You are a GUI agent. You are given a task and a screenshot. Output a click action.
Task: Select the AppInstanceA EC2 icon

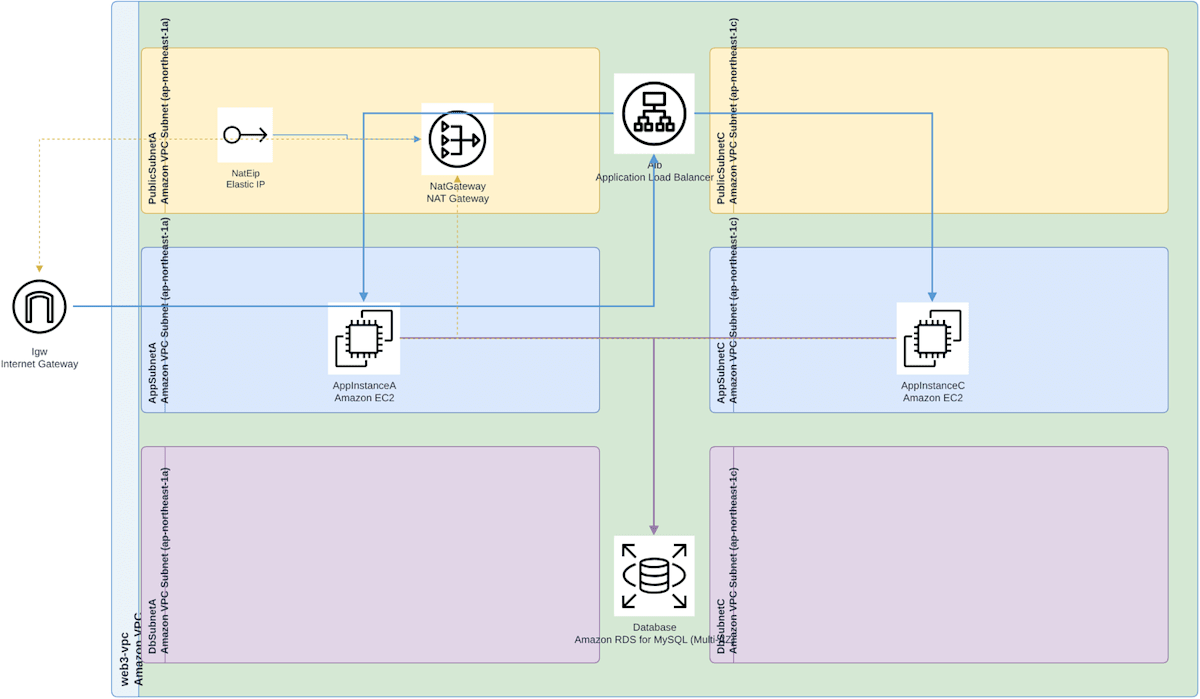point(364,339)
